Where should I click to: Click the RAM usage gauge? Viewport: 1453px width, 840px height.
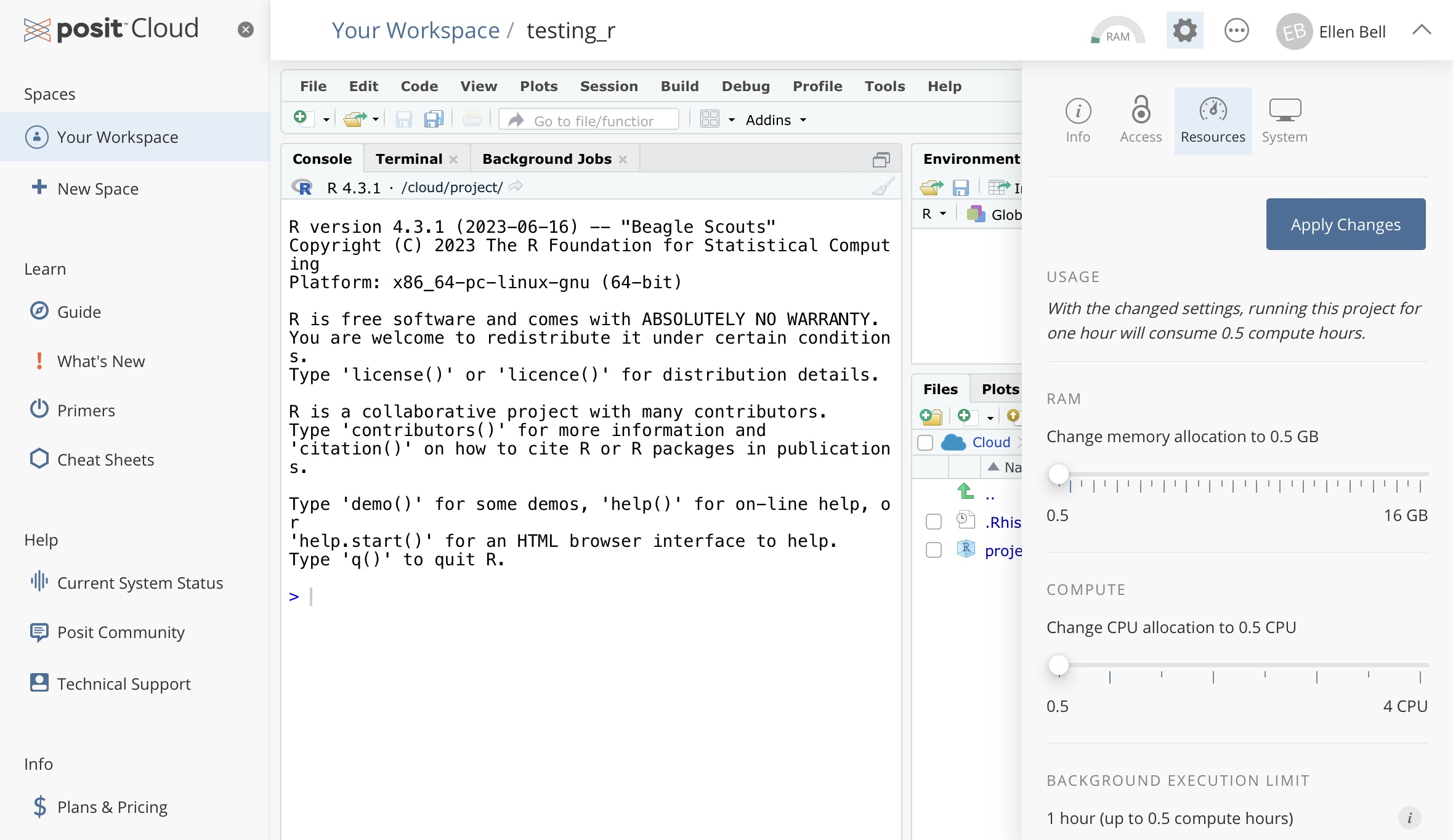pos(1117,31)
